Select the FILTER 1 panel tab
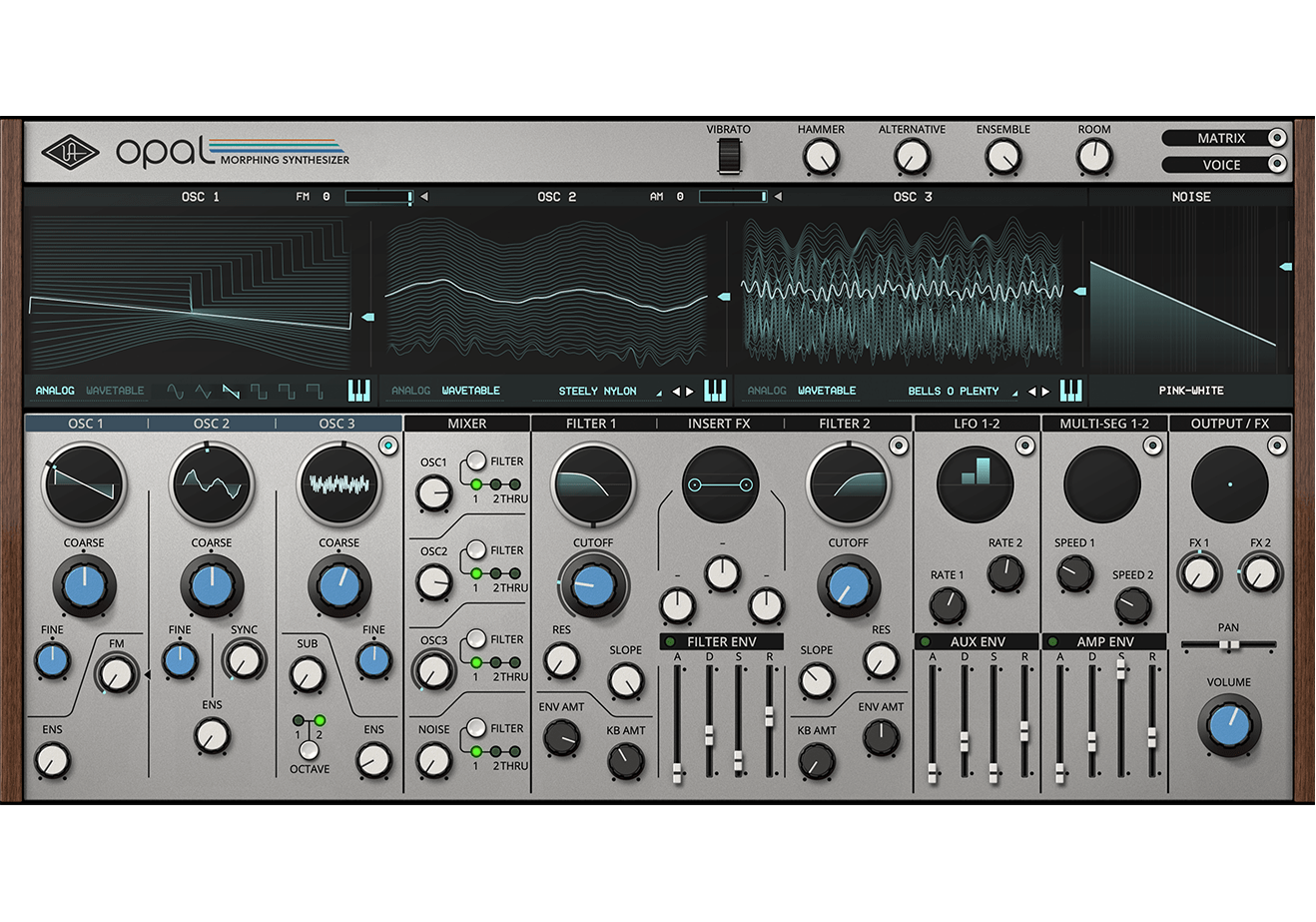This screenshot has width=1316, height=922. pos(592,424)
